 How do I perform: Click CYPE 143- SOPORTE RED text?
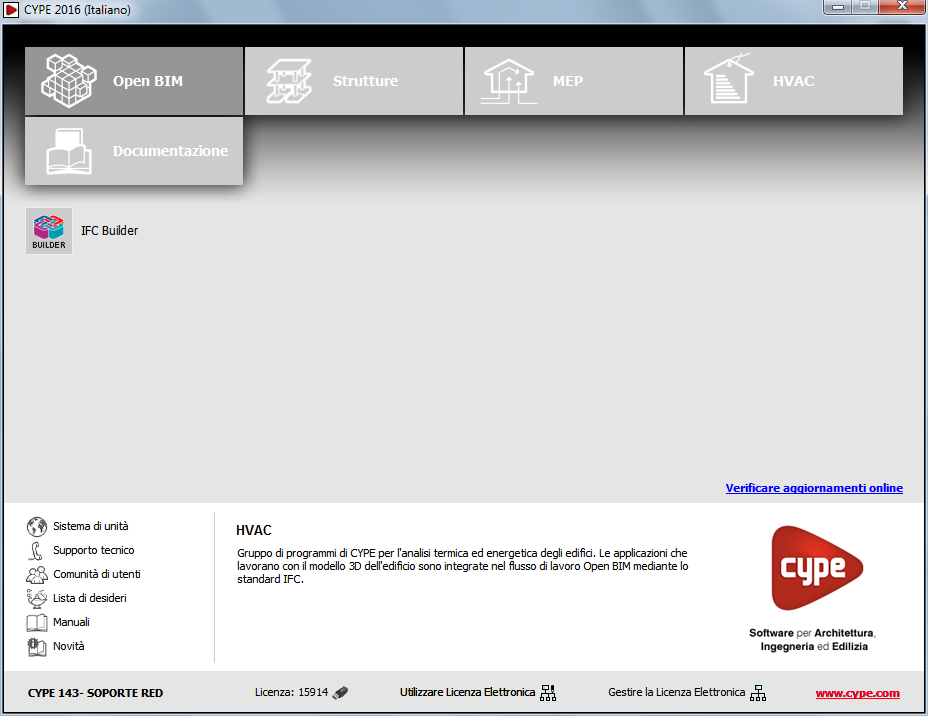coord(95,693)
